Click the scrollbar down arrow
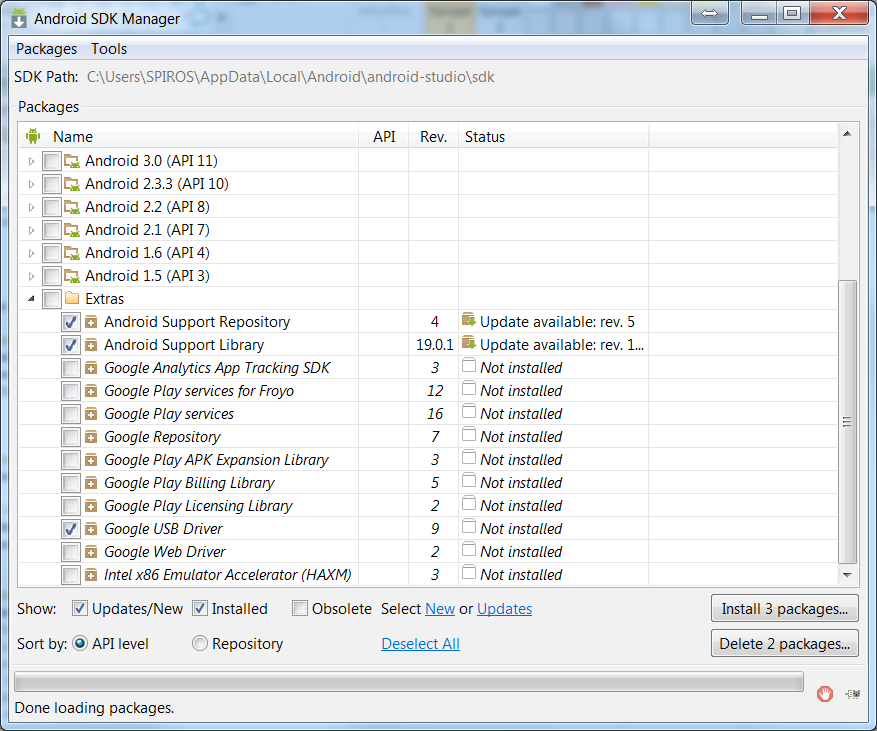 847,575
